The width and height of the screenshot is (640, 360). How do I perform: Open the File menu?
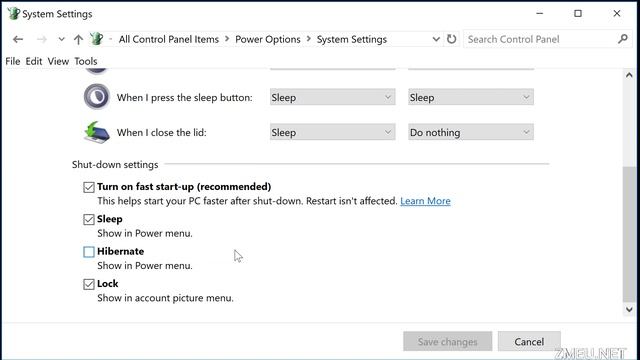(13, 61)
